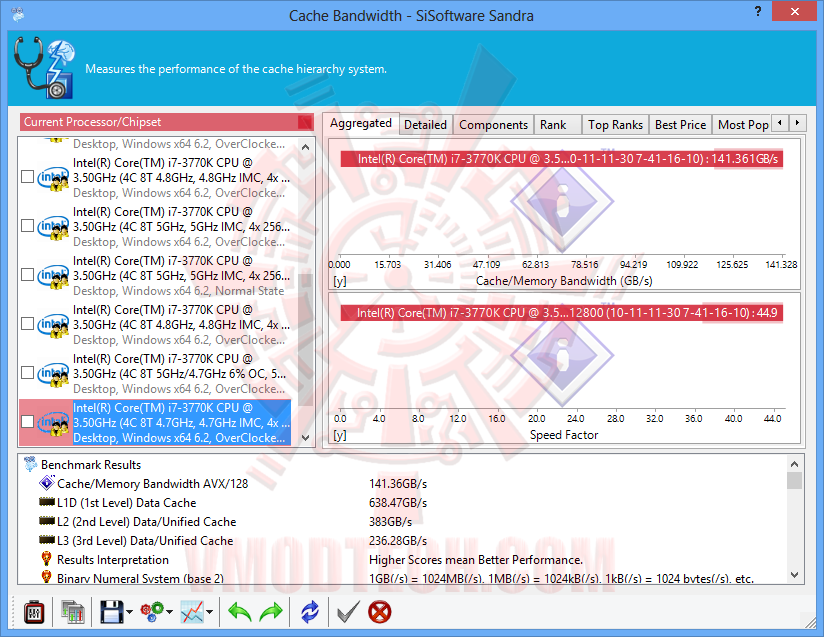Close the Cache Bandwidth window
The width and height of the screenshot is (824, 637).
[x=794, y=11]
